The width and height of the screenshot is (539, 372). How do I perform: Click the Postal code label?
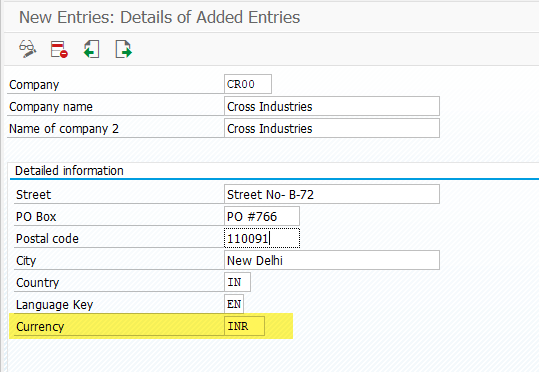click(47, 238)
